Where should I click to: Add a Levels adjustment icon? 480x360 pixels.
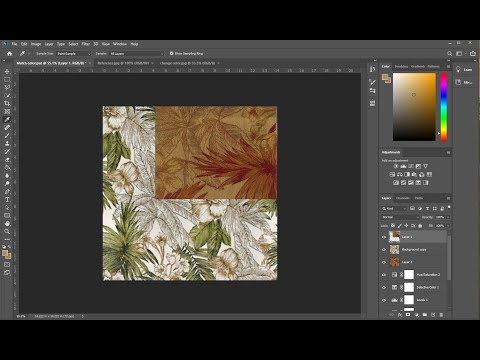[x=403, y=166]
